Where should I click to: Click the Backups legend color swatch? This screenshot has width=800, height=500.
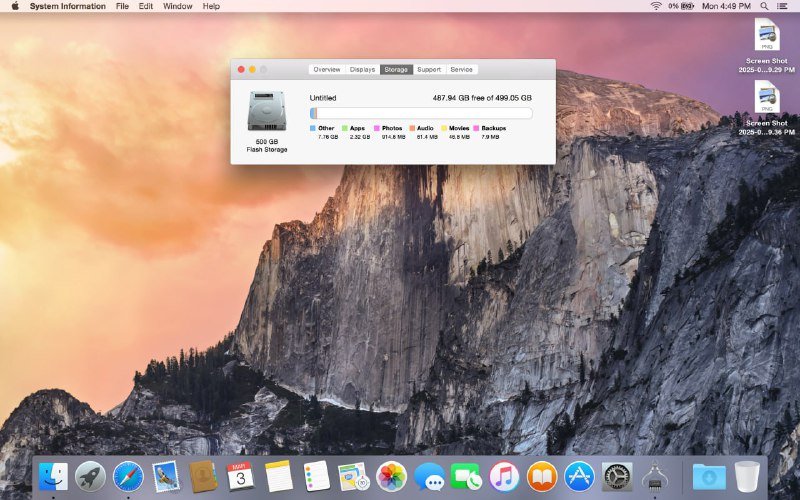(x=476, y=129)
